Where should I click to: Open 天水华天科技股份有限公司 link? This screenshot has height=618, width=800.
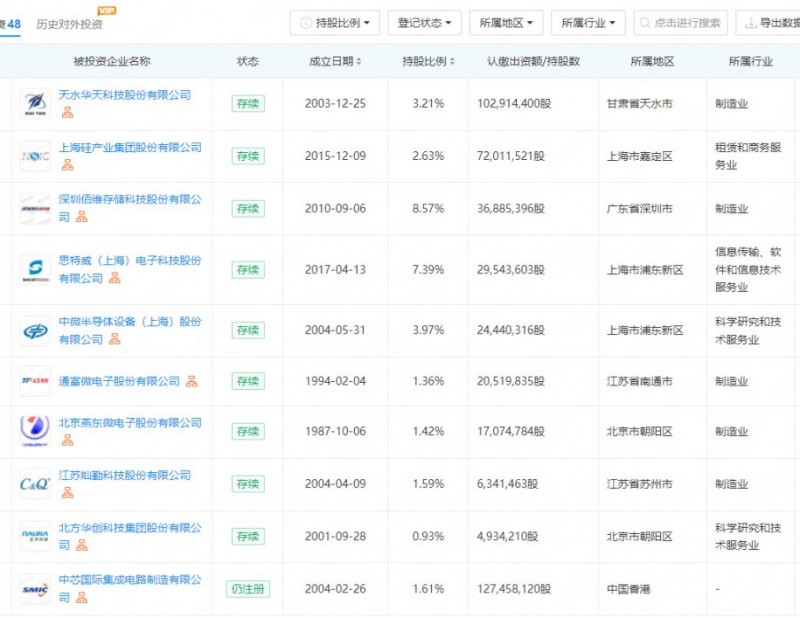tap(124, 95)
